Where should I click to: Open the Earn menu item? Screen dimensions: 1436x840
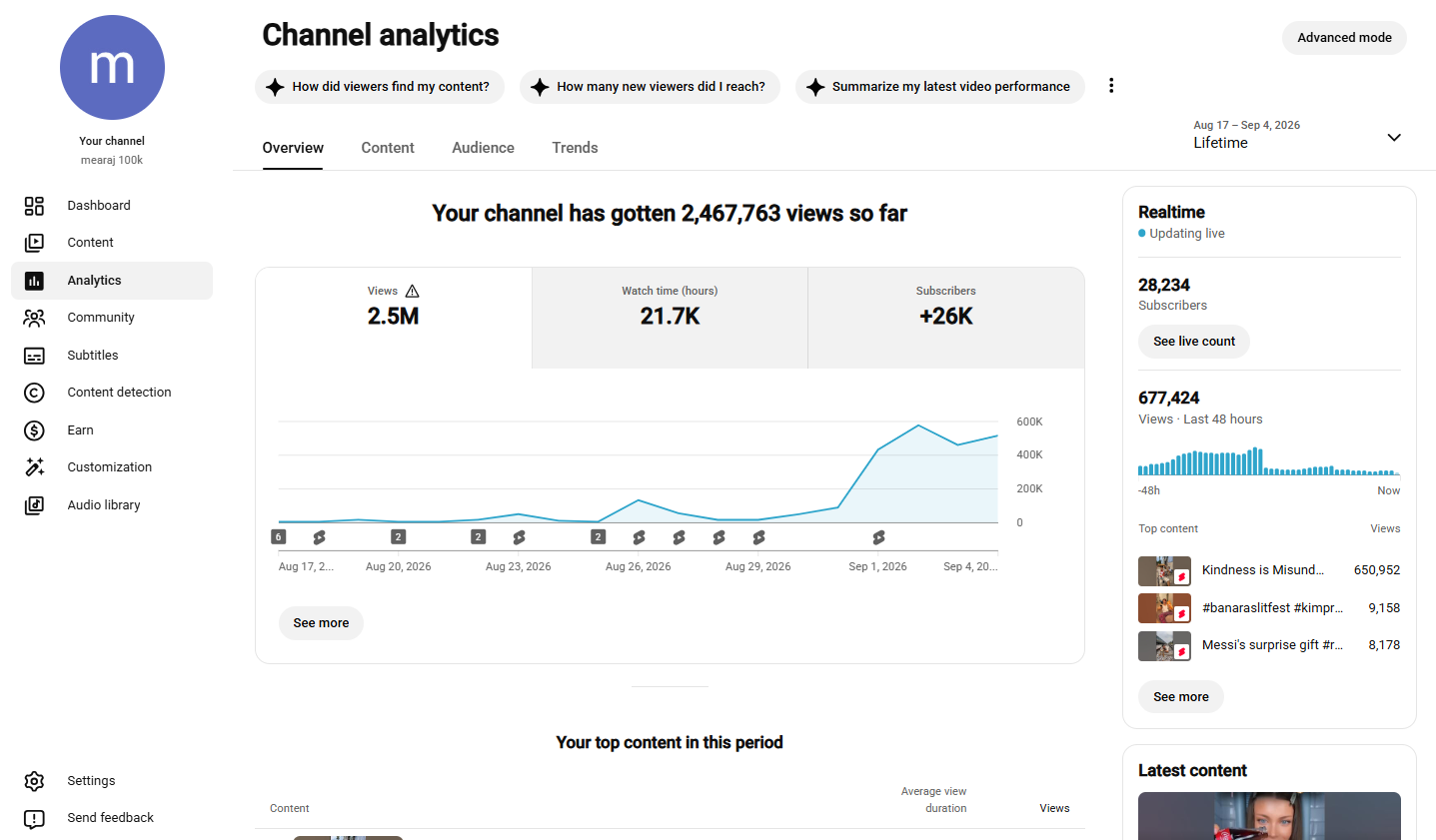coord(112,430)
